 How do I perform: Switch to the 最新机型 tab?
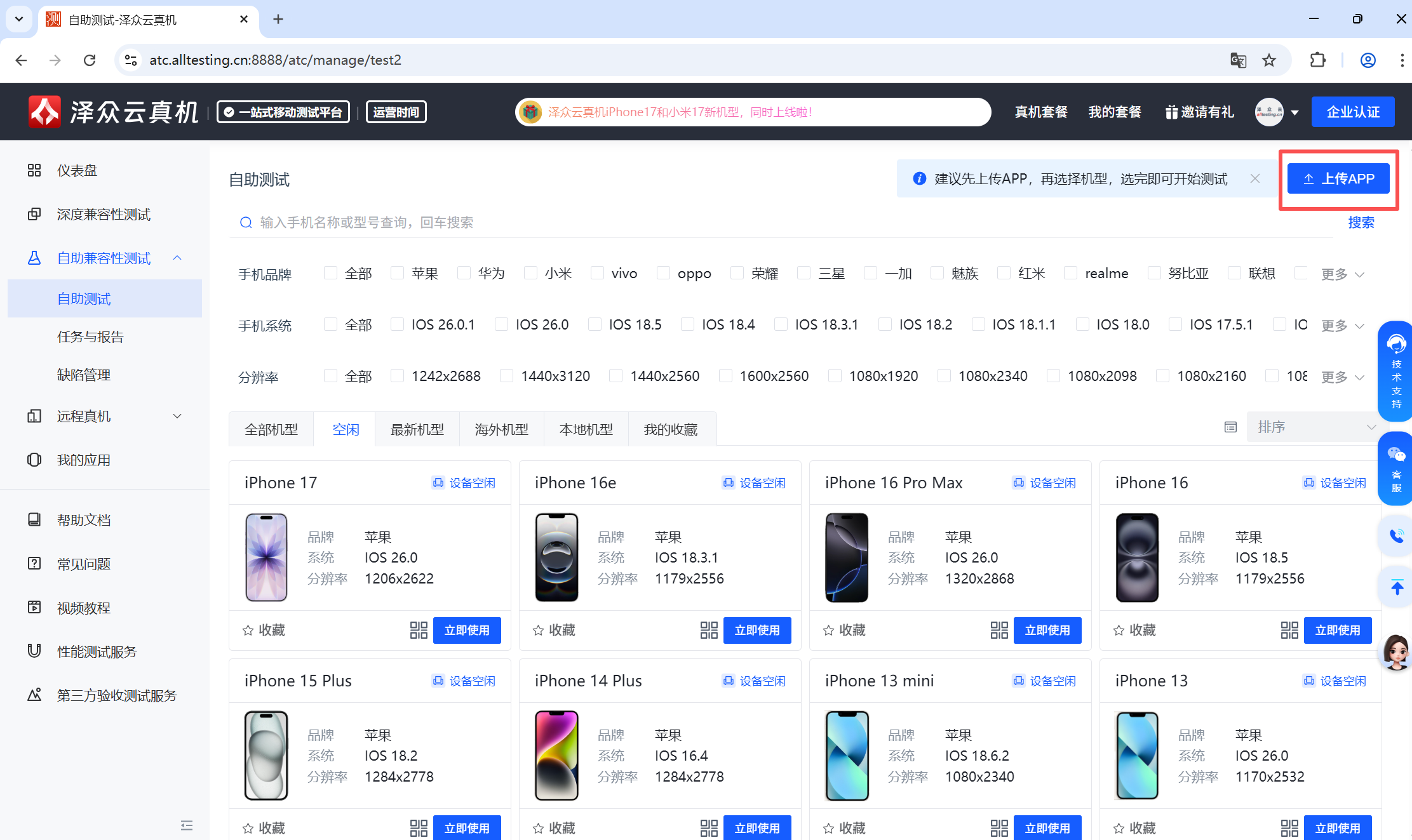tap(417, 430)
